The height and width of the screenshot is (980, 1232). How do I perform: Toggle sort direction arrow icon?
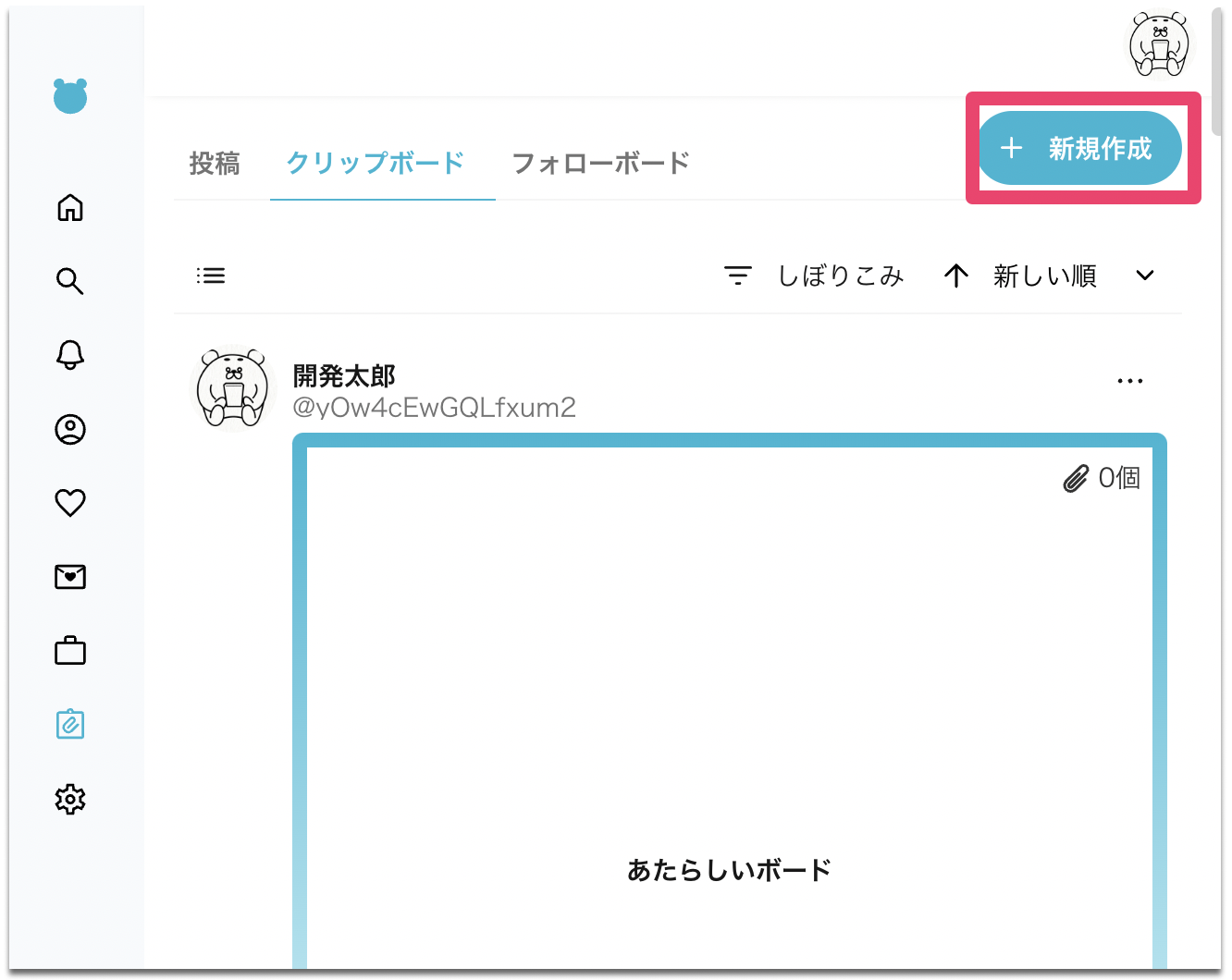pyautogui.click(x=956, y=276)
